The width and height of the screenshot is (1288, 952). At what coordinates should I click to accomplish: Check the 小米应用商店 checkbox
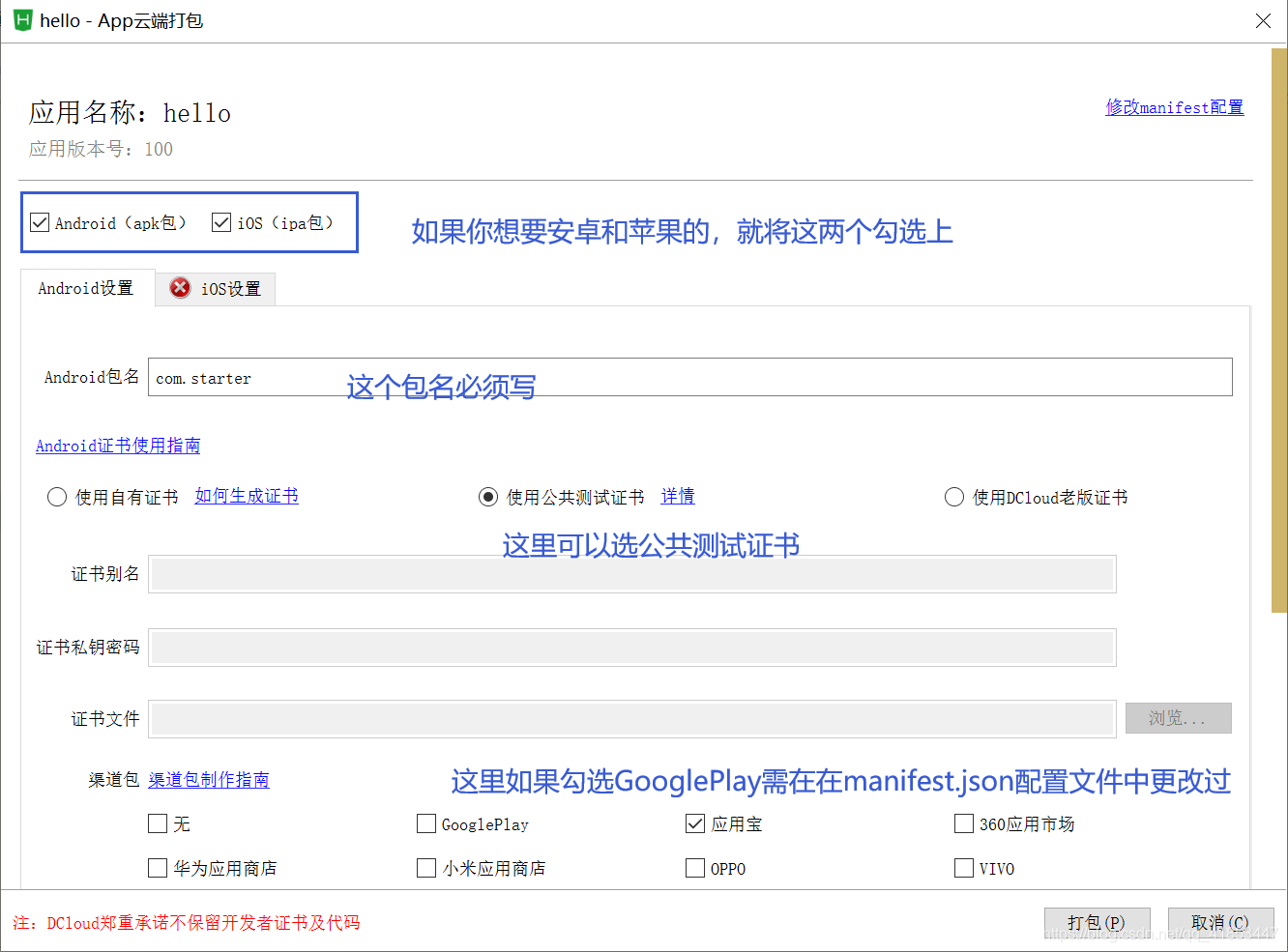point(426,868)
